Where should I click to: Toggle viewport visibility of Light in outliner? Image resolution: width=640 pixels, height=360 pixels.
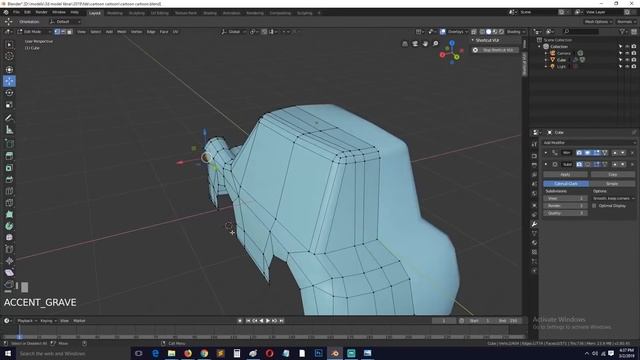coord(627,66)
